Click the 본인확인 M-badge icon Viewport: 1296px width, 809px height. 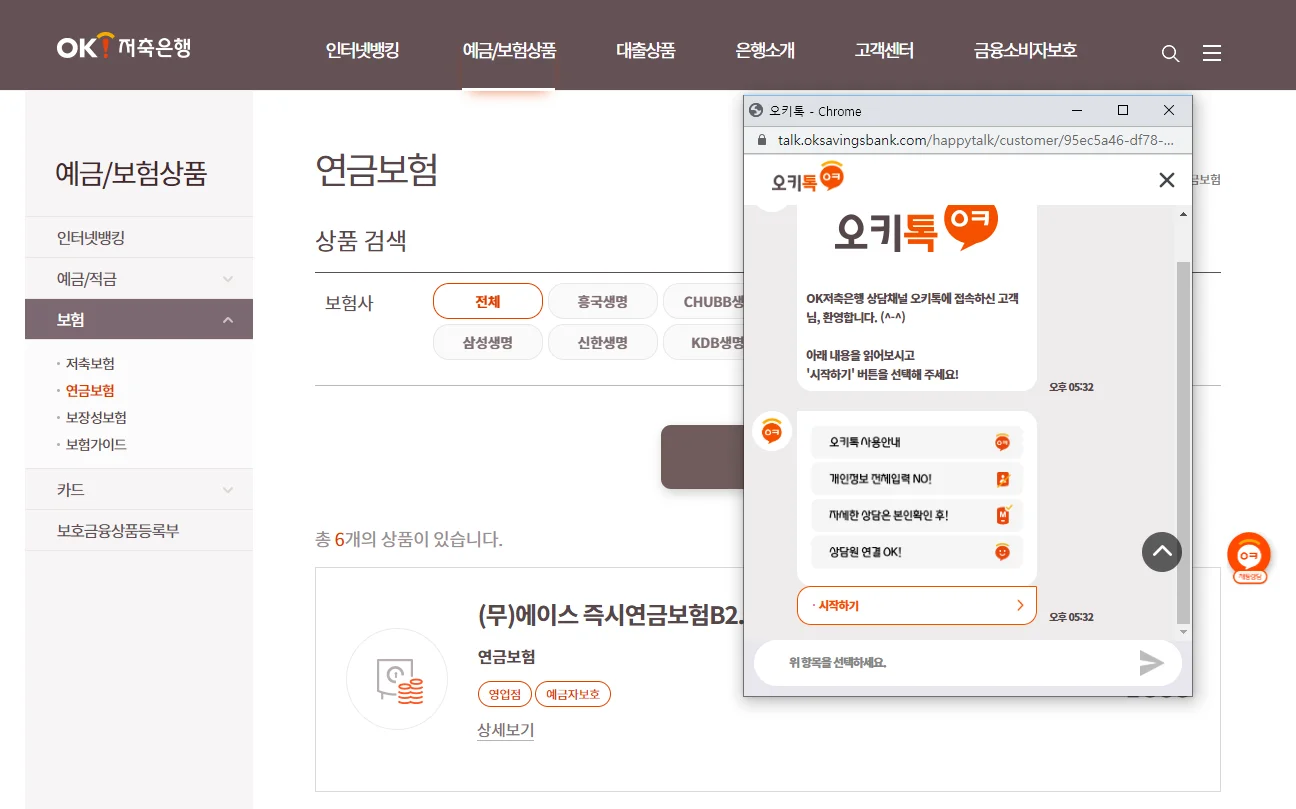click(1000, 516)
